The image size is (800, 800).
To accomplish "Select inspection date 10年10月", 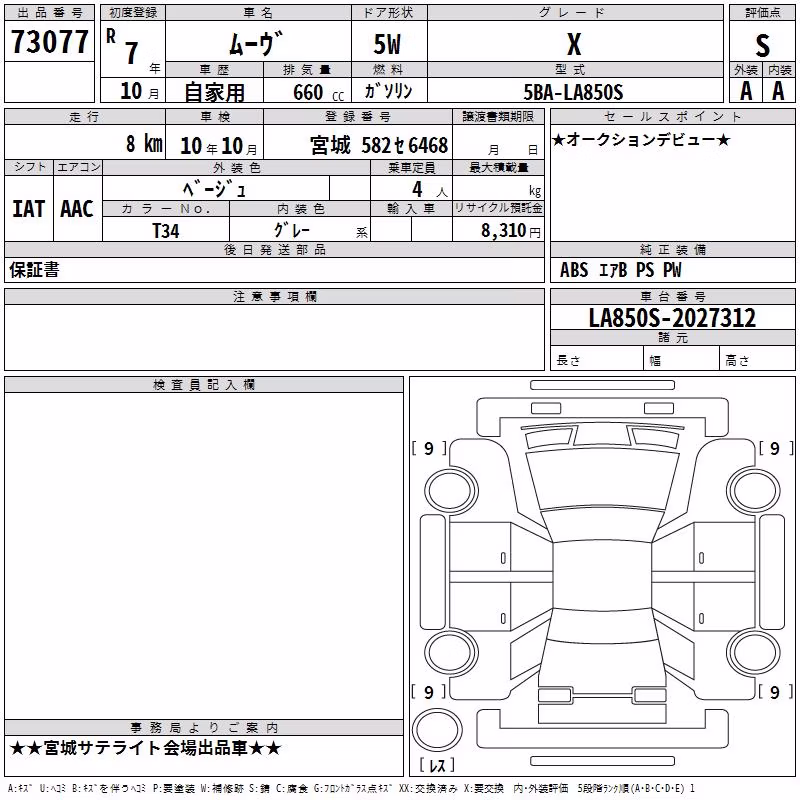I will point(218,146).
